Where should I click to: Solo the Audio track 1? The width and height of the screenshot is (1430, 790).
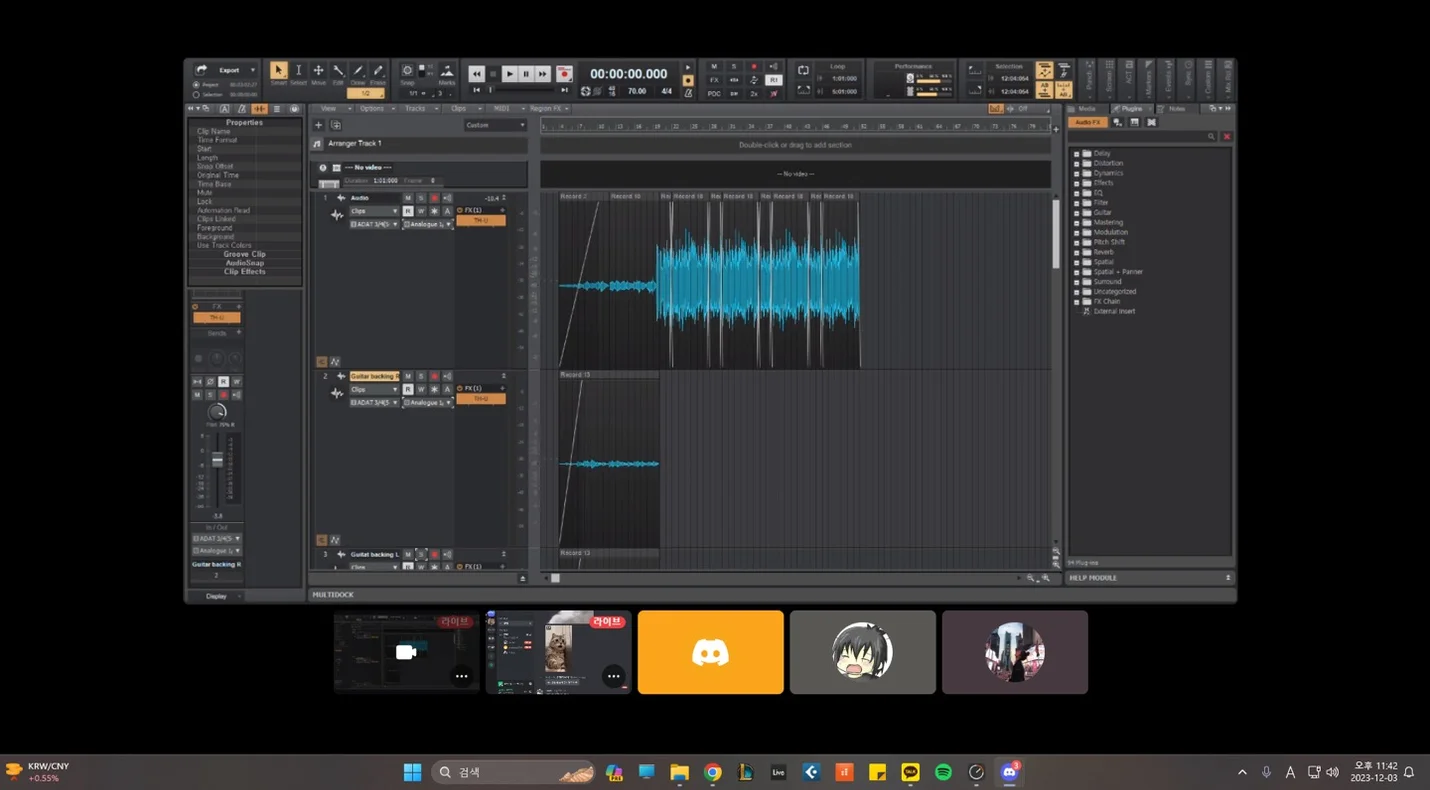click(x=421, y=198)
